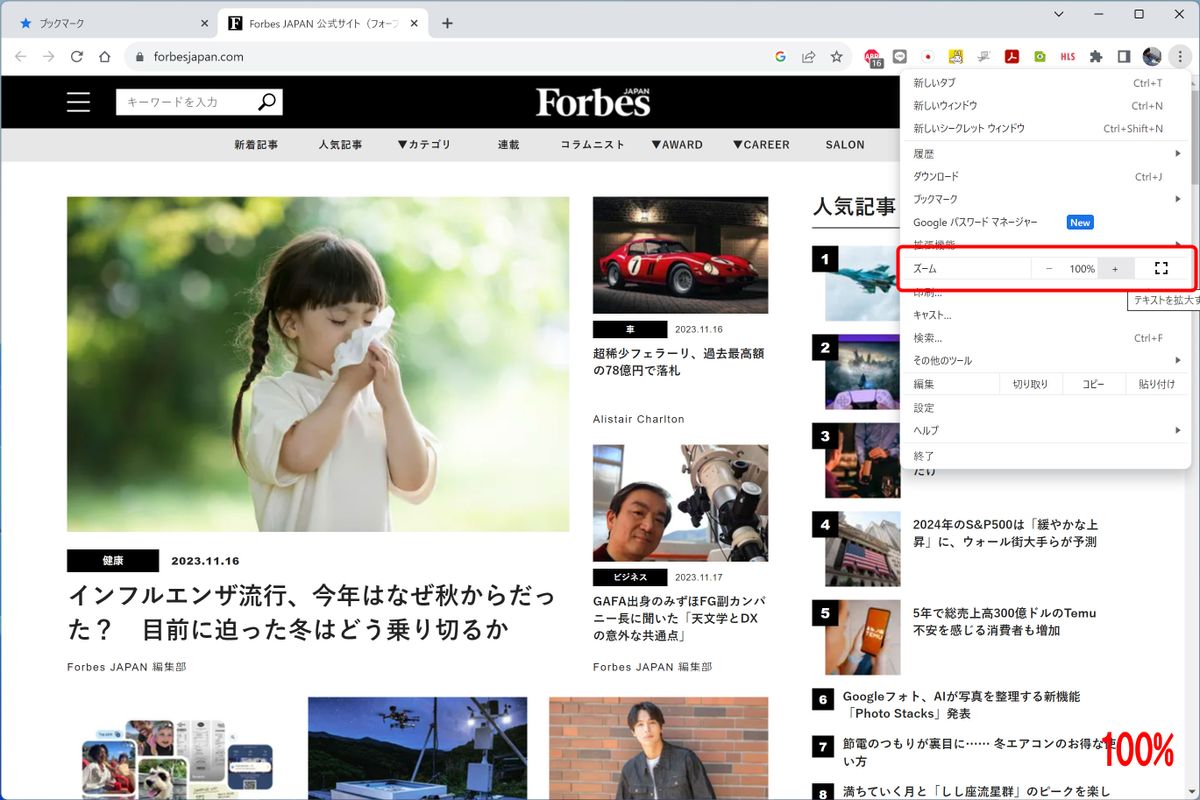Select 新しいウィンドウ from Chrome menu
This screenshot has width=1200, height=800.
click(1046, 106)
